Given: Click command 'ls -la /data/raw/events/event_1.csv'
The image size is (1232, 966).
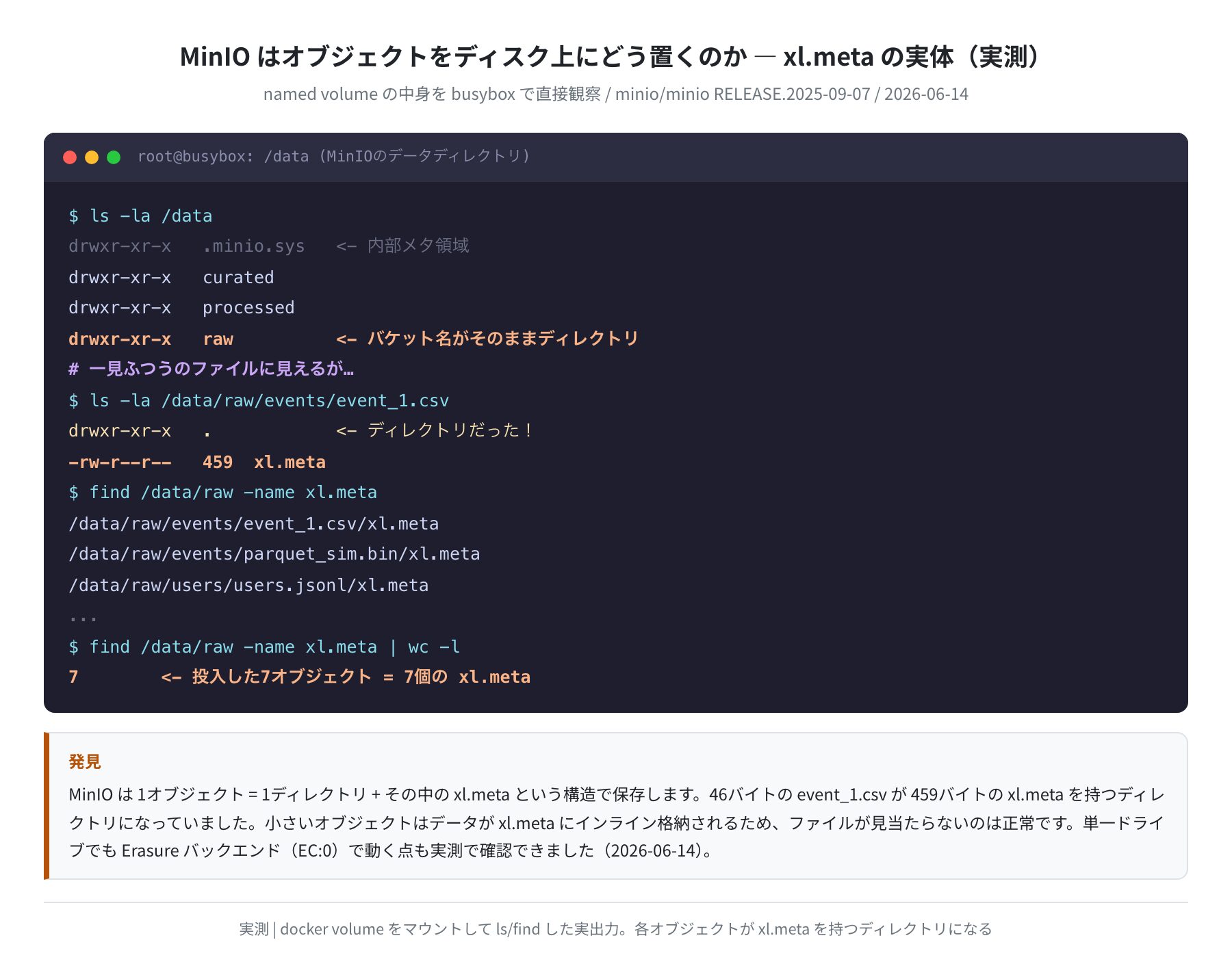Looking at the screenshot, I should coord(259,400).
